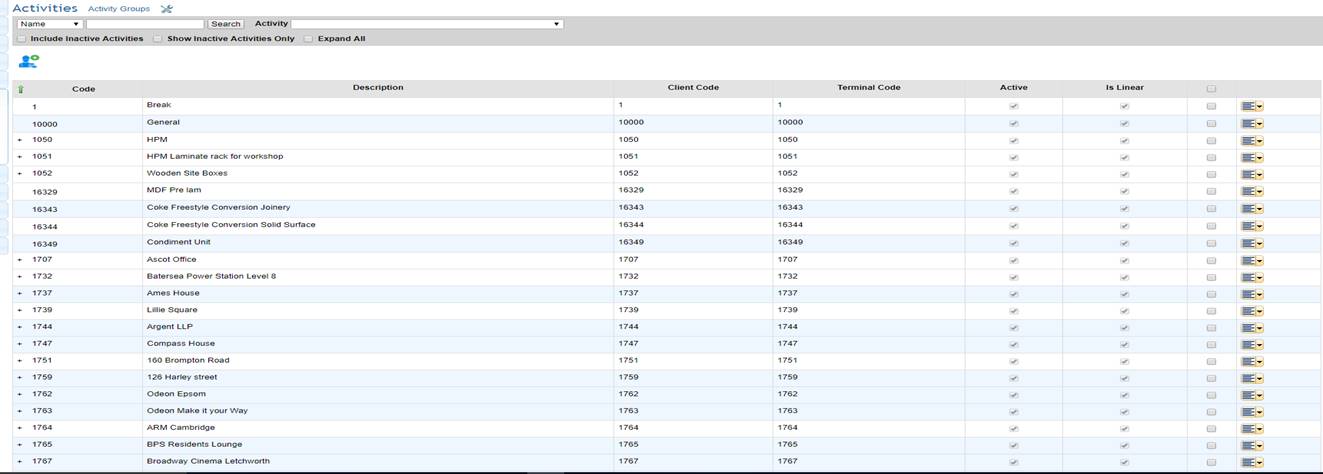This screenshot has height=474, width=1323.
Task: Open the Activity Groups link
Action: (x=119, y=9)
